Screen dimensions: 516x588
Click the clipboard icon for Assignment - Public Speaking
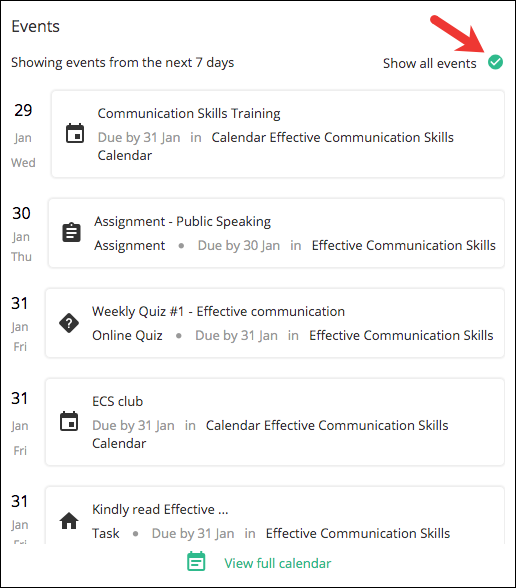(x=71, y=232)
